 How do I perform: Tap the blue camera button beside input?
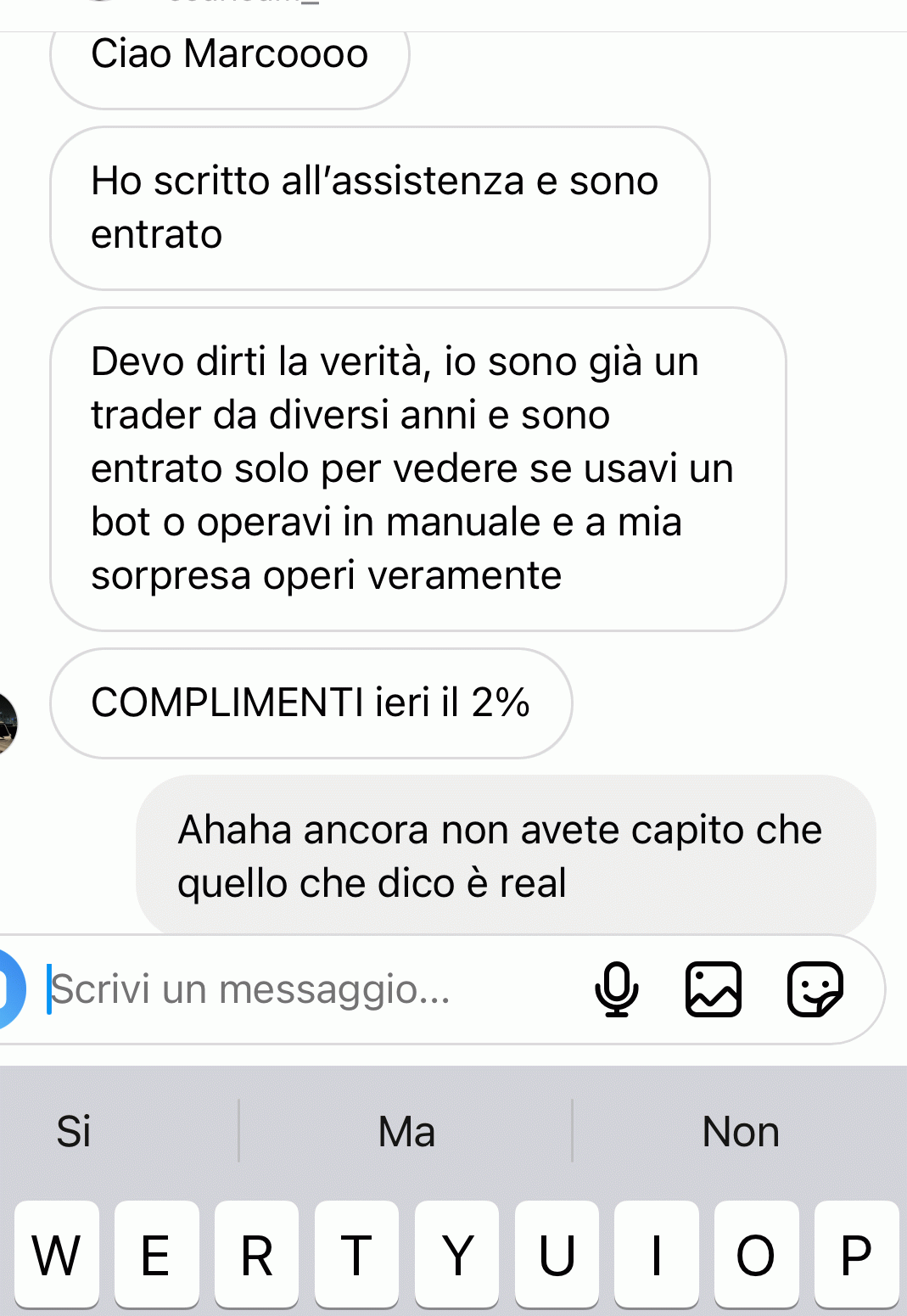[x=10, y=988]
